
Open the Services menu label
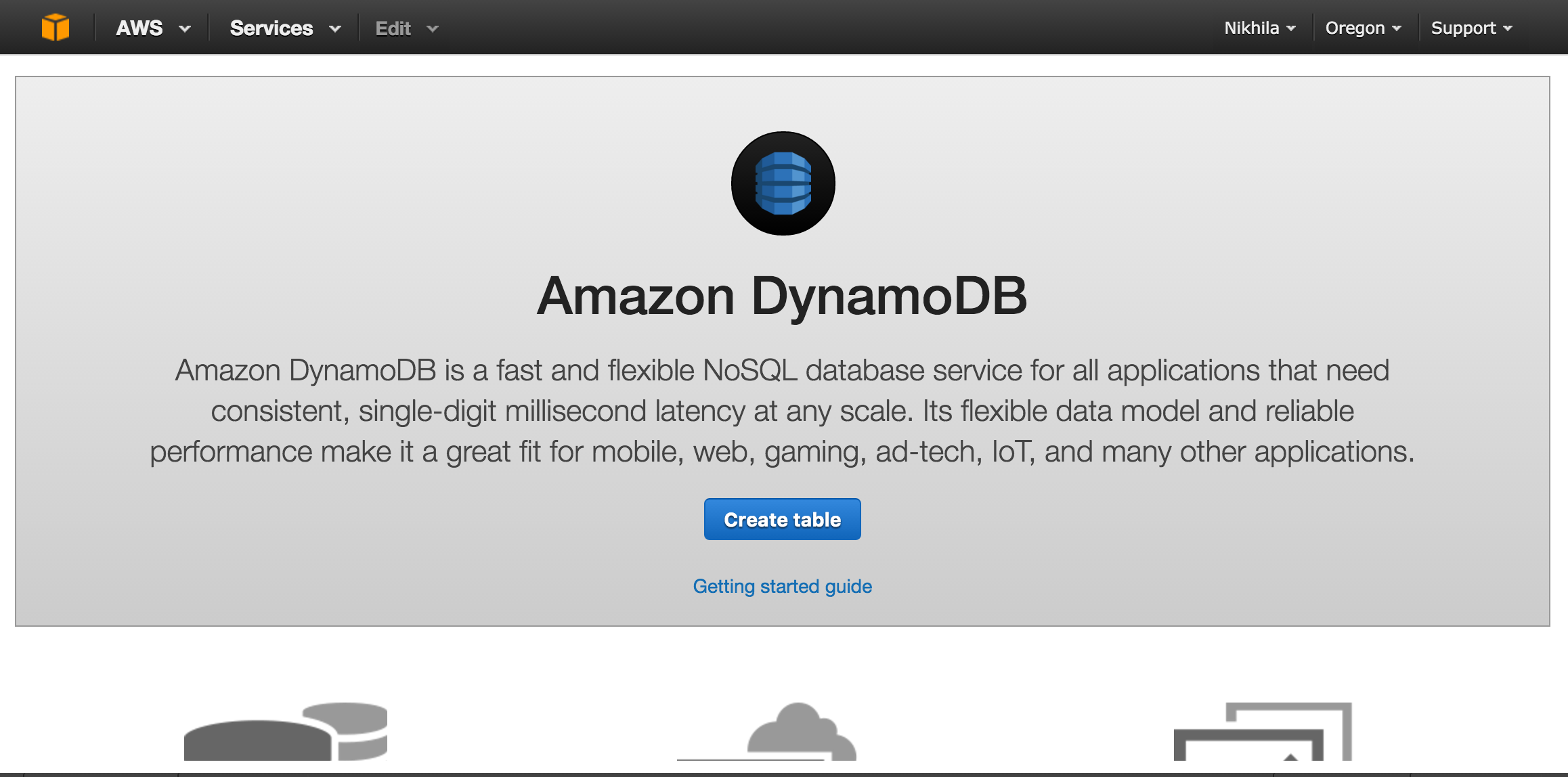pos(271,28)
